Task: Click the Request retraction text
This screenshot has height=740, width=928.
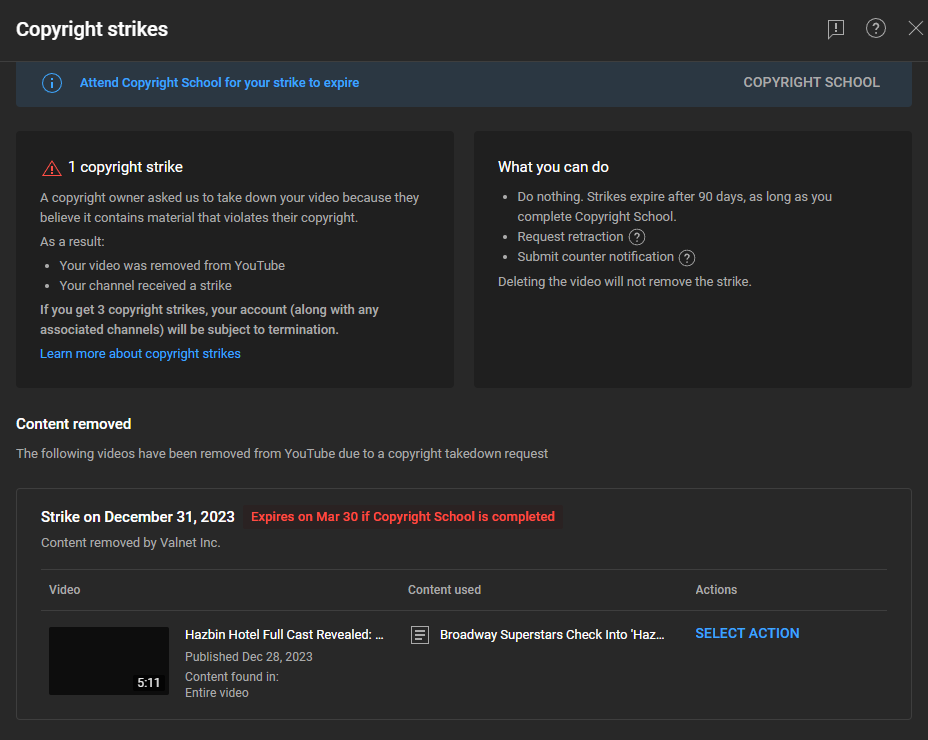Action: pyautogui.click(x=570, y=237)
